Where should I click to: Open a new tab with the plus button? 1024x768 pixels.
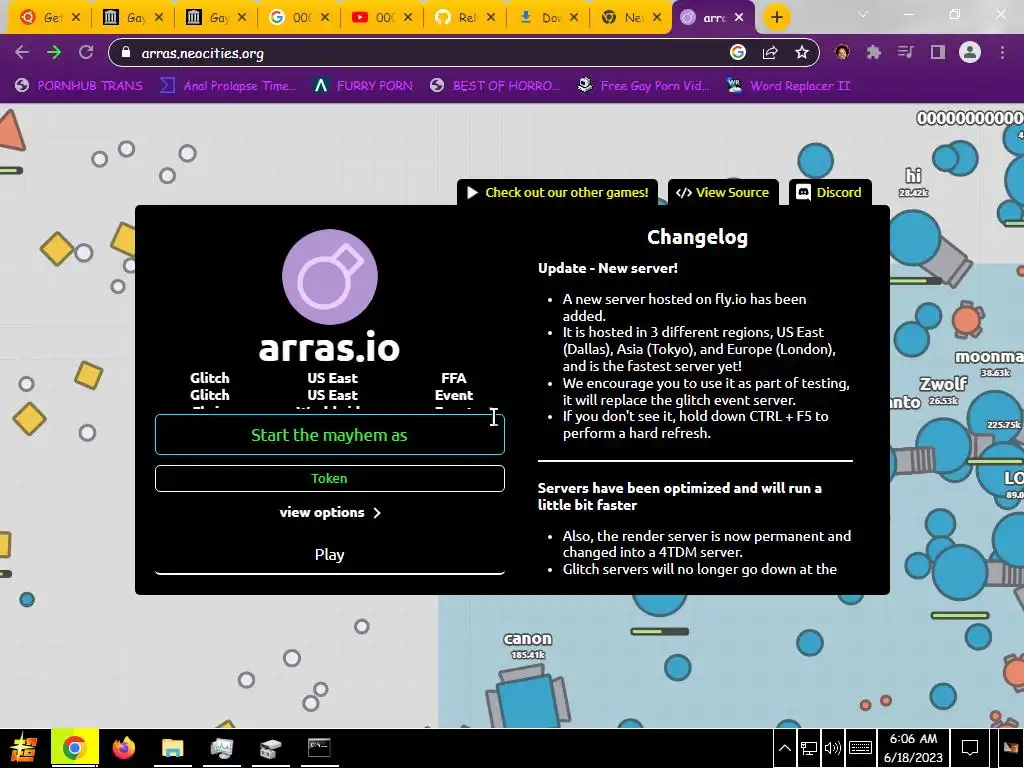point(776,17)
